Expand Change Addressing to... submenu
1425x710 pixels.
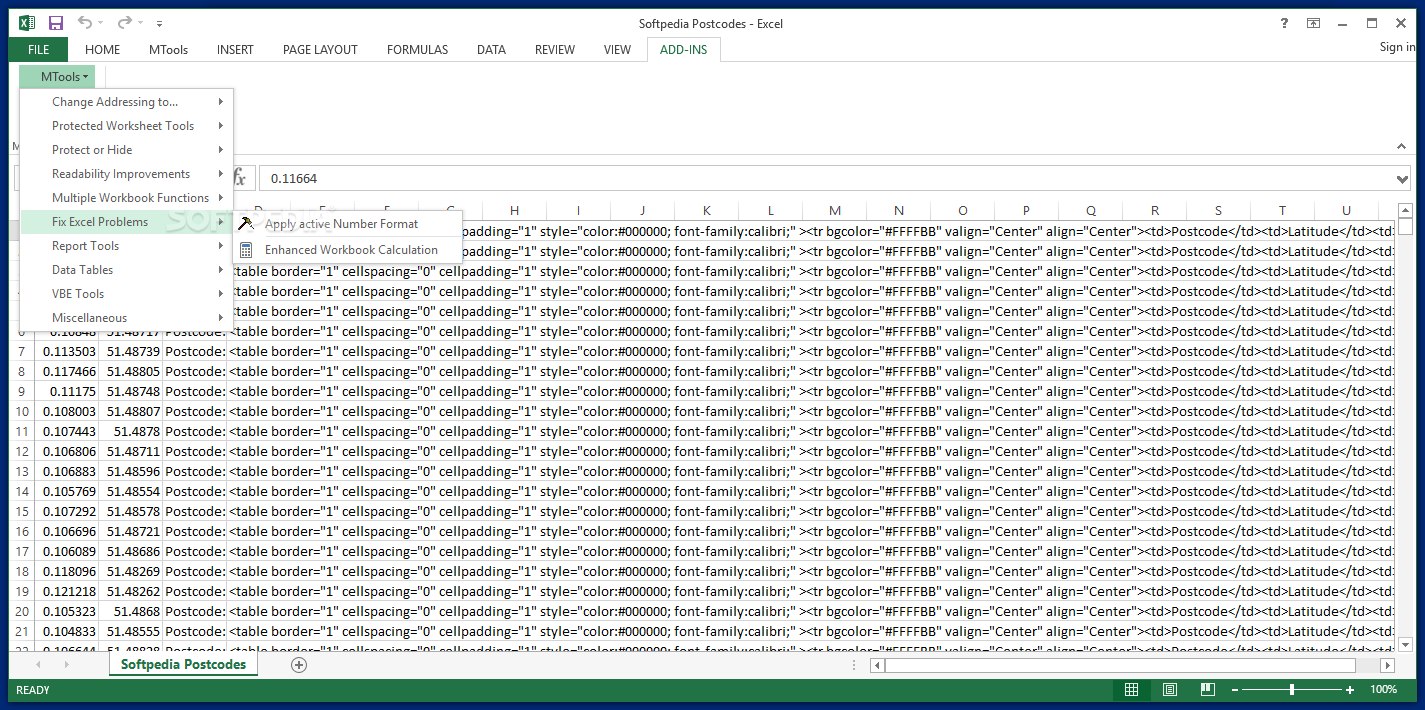point(126,102)
